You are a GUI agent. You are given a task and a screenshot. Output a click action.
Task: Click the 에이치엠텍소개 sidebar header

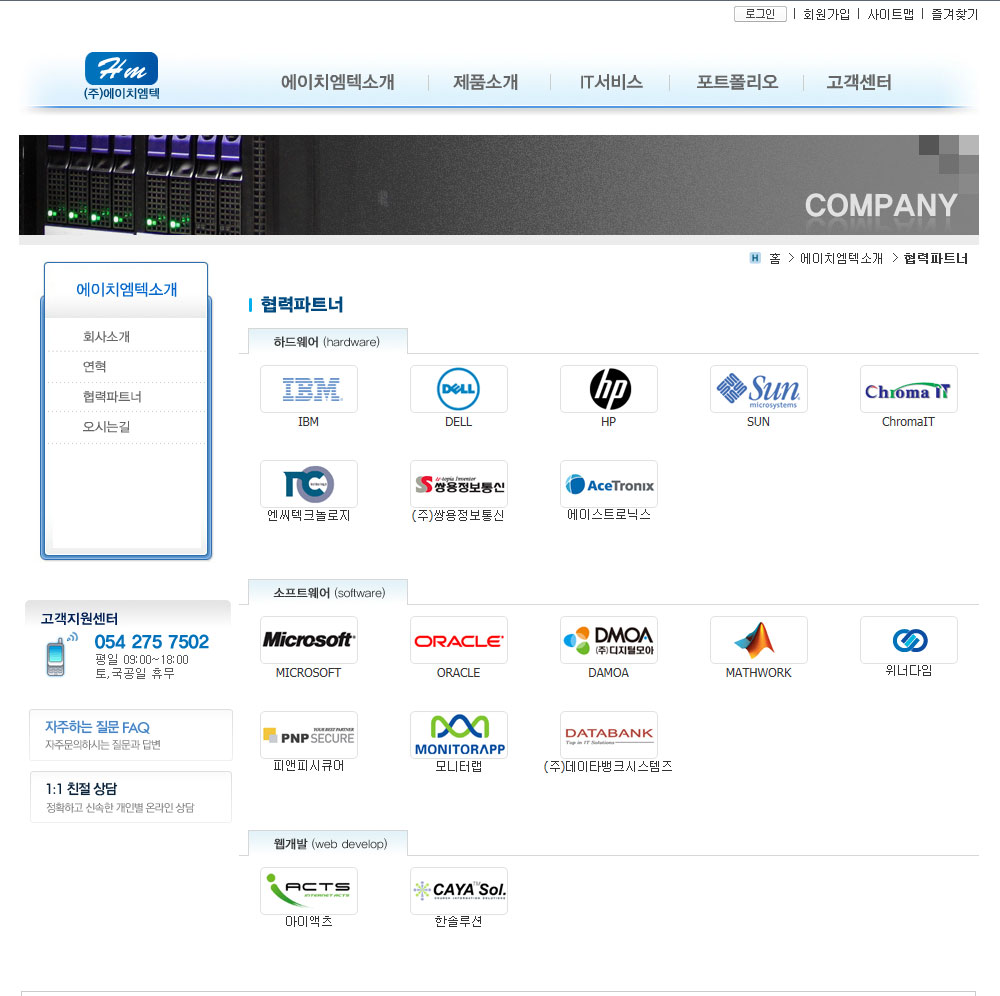126,289
